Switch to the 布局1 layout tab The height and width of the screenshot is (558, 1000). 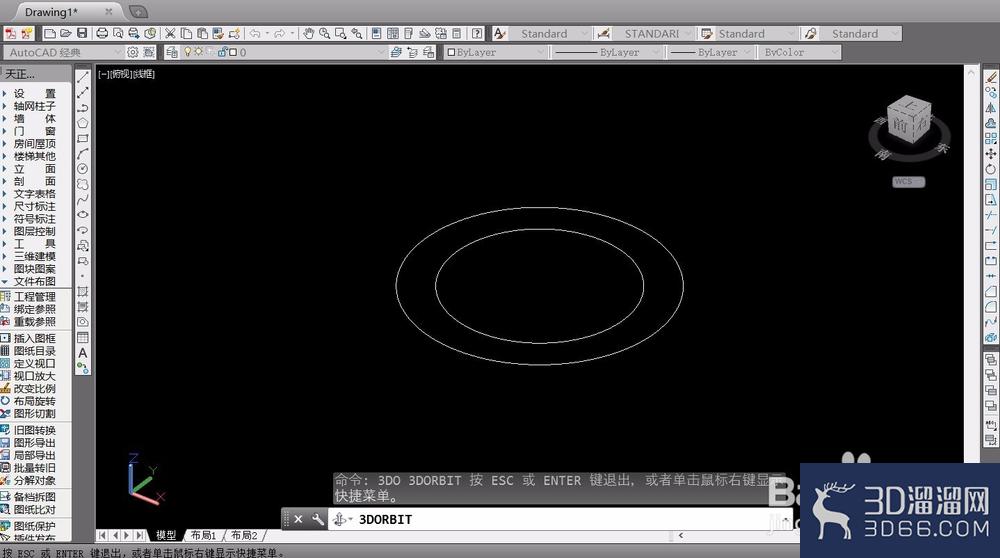204,535
